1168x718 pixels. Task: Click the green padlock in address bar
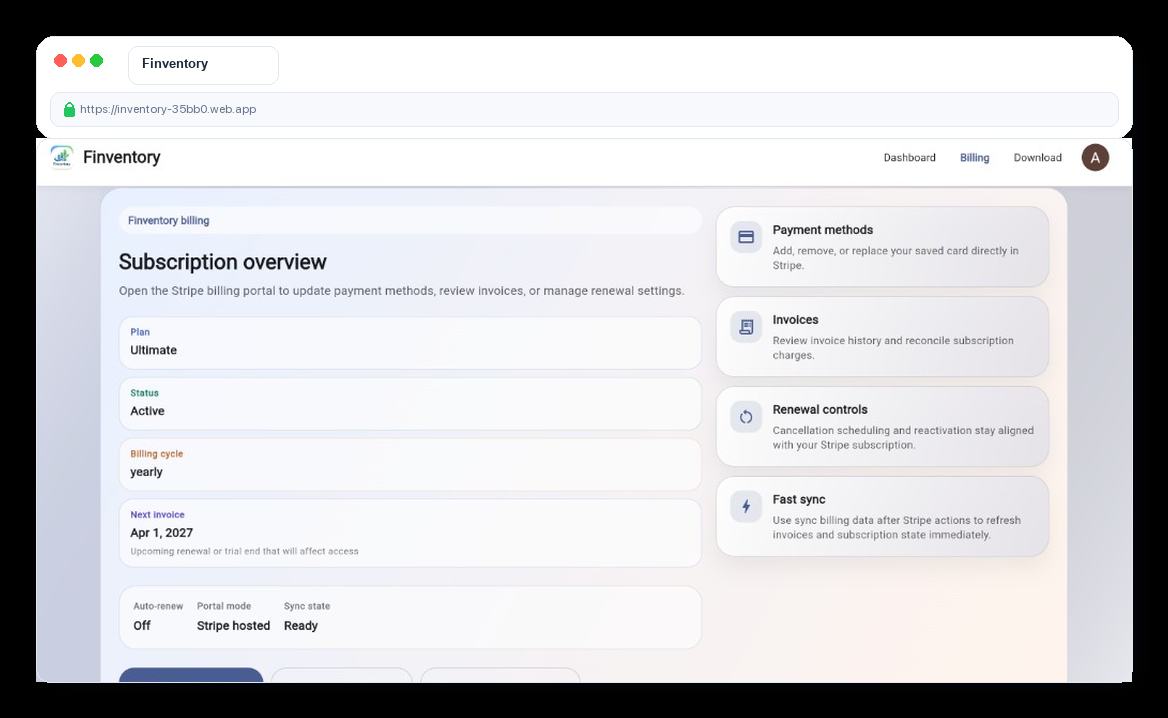[x=69, y=109]
